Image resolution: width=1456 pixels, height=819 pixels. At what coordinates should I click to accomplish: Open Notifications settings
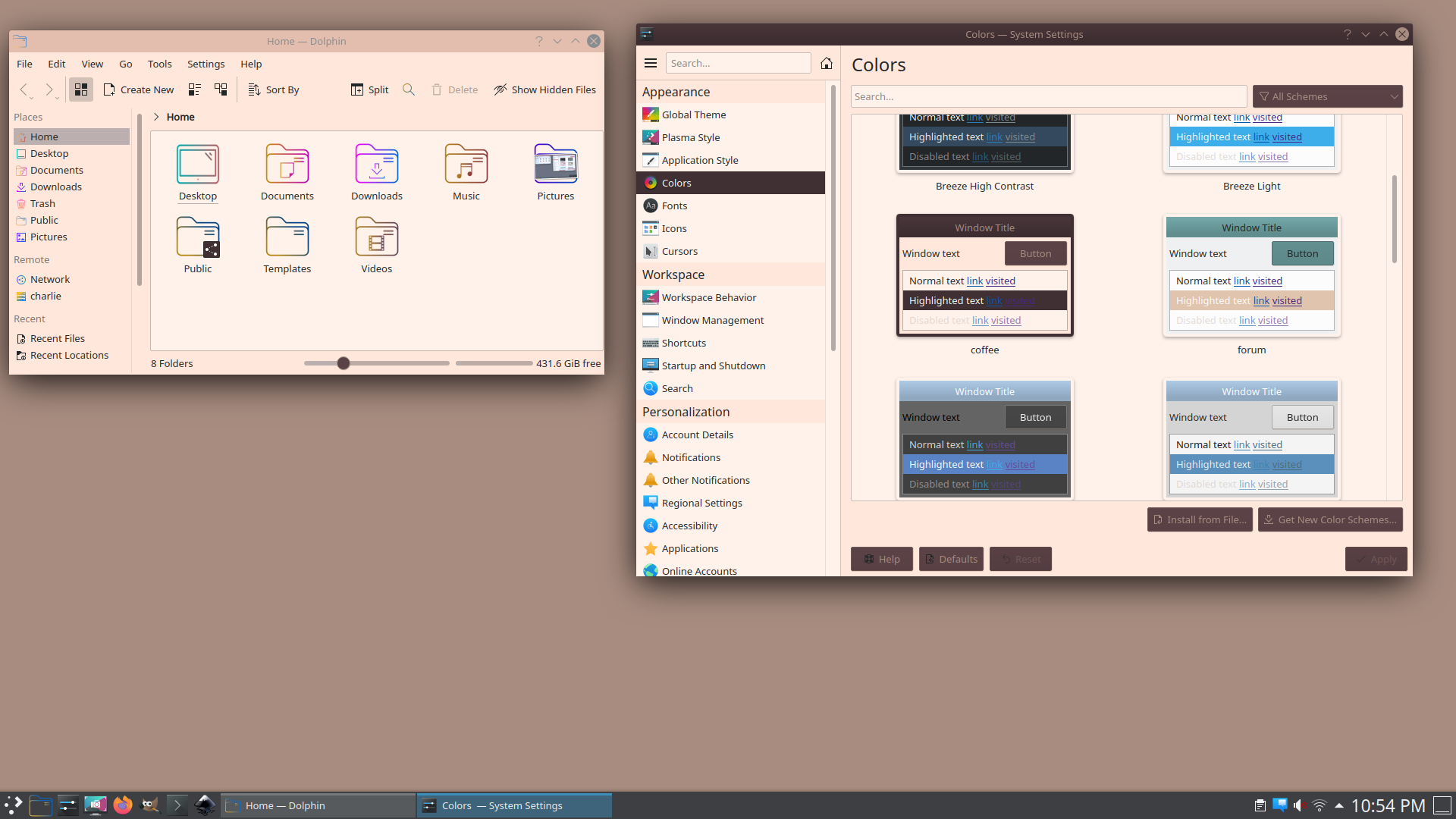(x=731, y=457)
